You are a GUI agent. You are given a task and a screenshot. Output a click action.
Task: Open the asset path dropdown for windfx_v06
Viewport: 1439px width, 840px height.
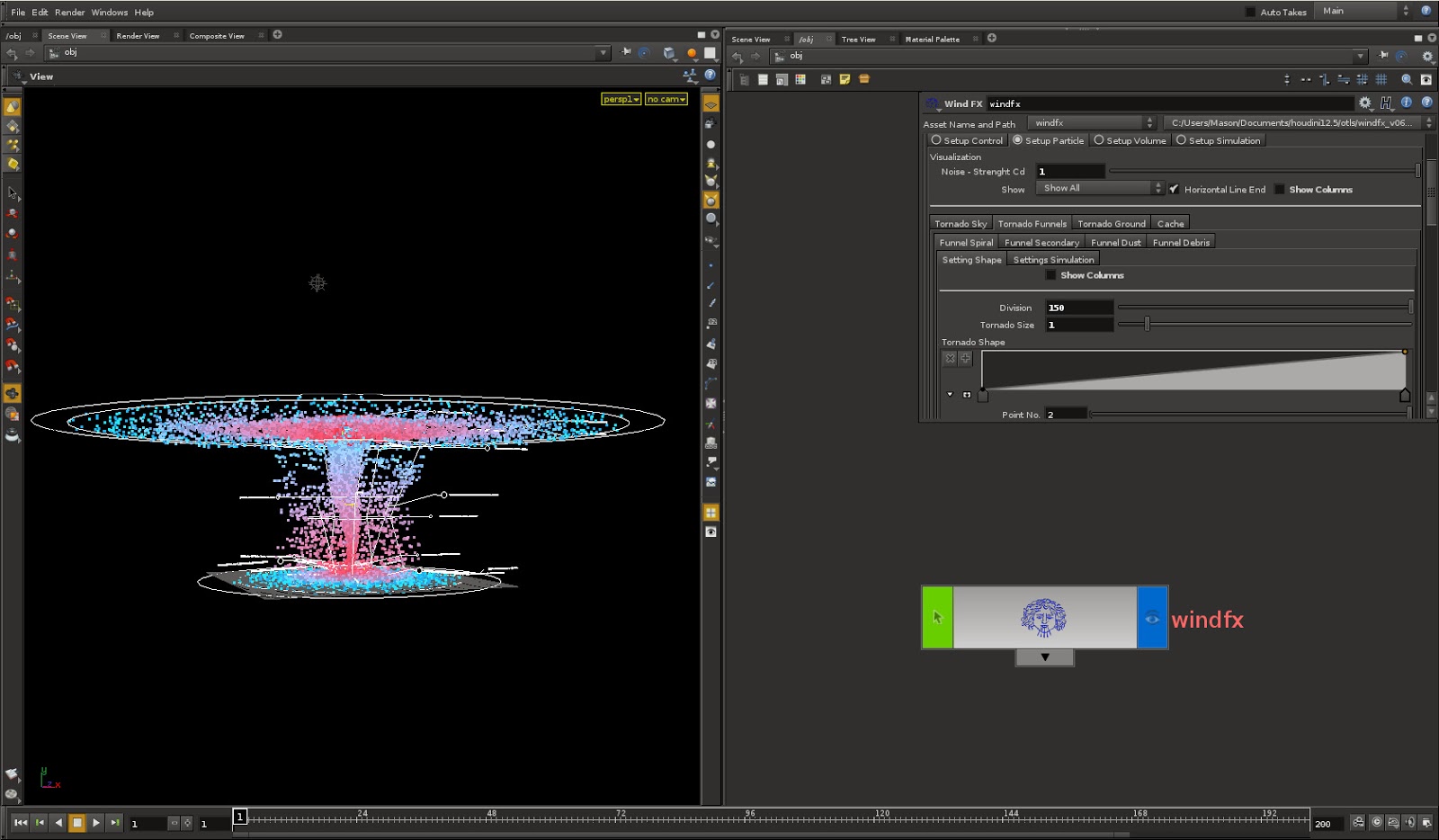[1298, 123]
